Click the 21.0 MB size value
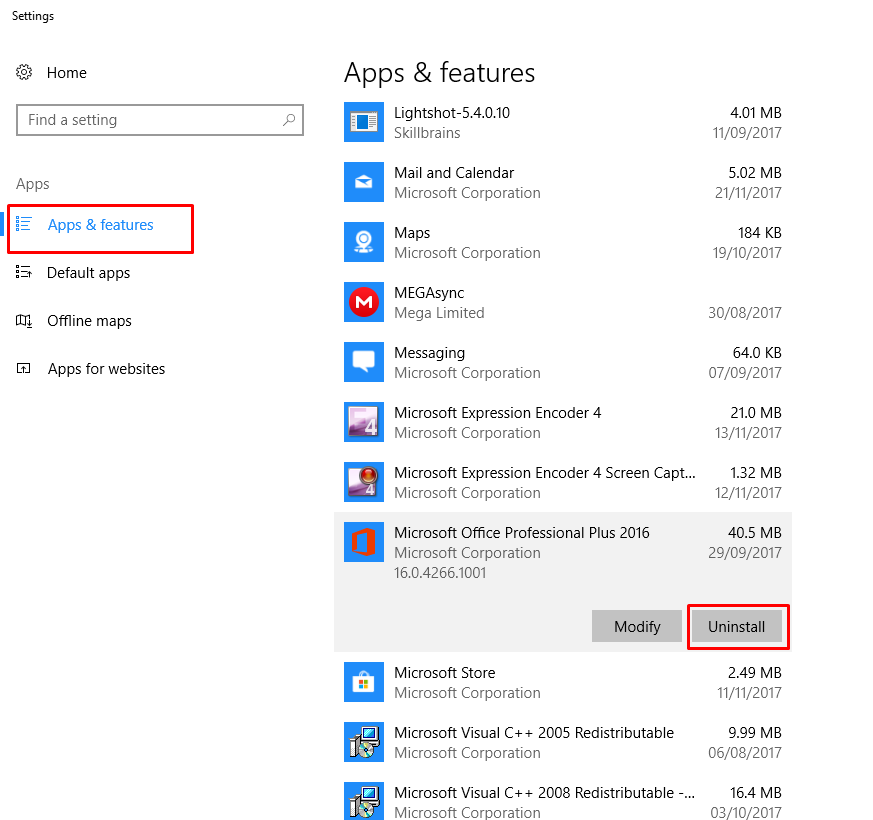This screenshot has height=820, width=873. 756,413
